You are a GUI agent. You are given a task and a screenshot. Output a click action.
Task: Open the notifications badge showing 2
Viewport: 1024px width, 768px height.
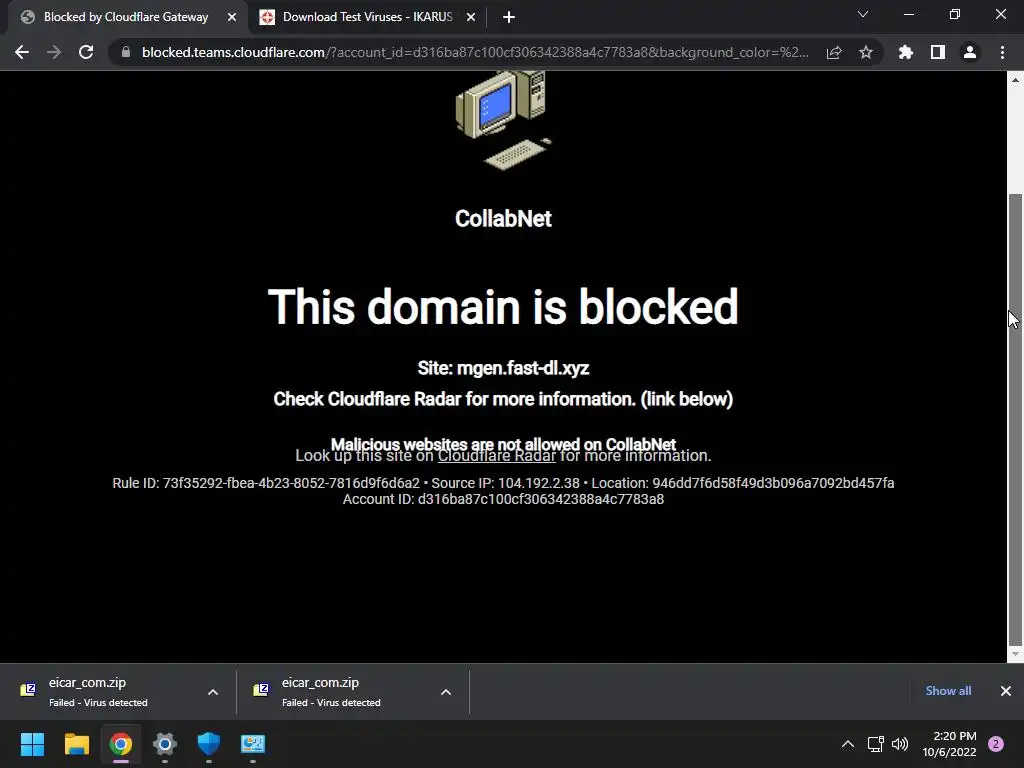[x=996, y=744]
